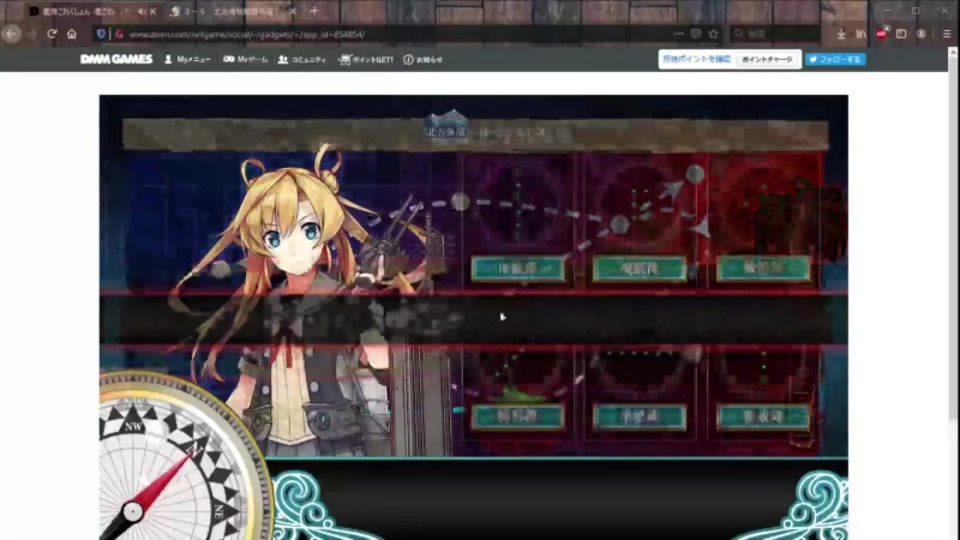This screenshot has width=960, height=540.
Task: Toggle the sidebar icon in the toolbar
Action: click(901, 34)
